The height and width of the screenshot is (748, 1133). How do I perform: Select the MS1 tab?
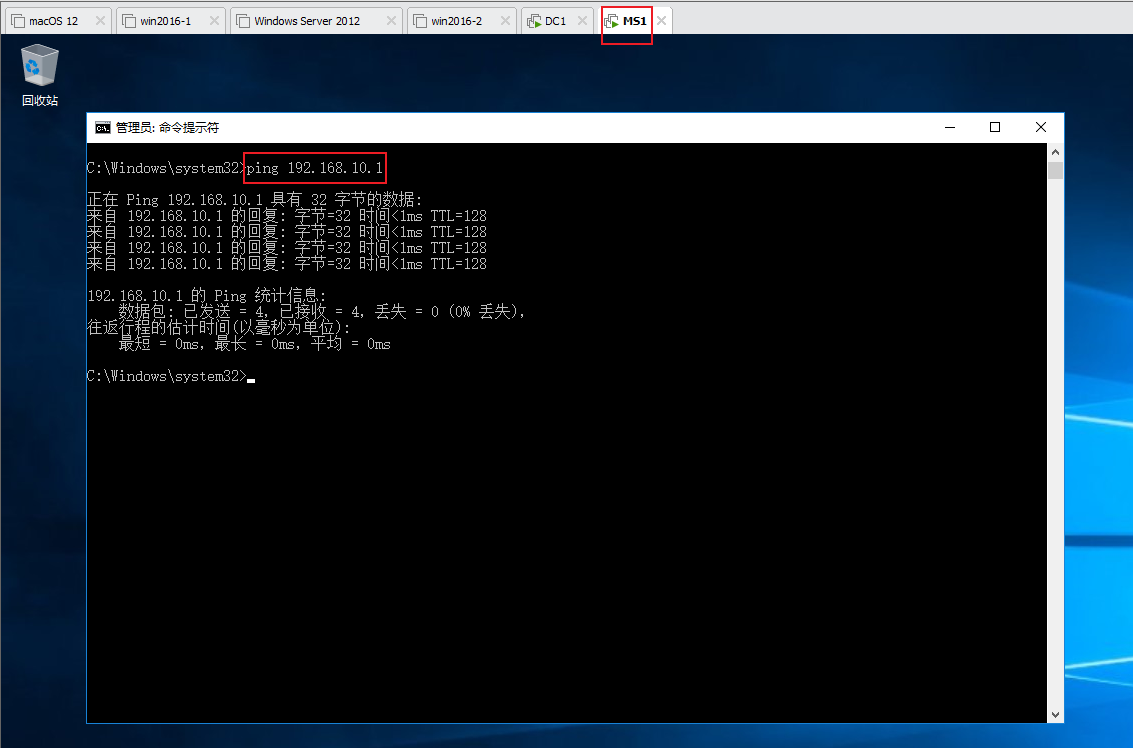click(x=634, y=21)
